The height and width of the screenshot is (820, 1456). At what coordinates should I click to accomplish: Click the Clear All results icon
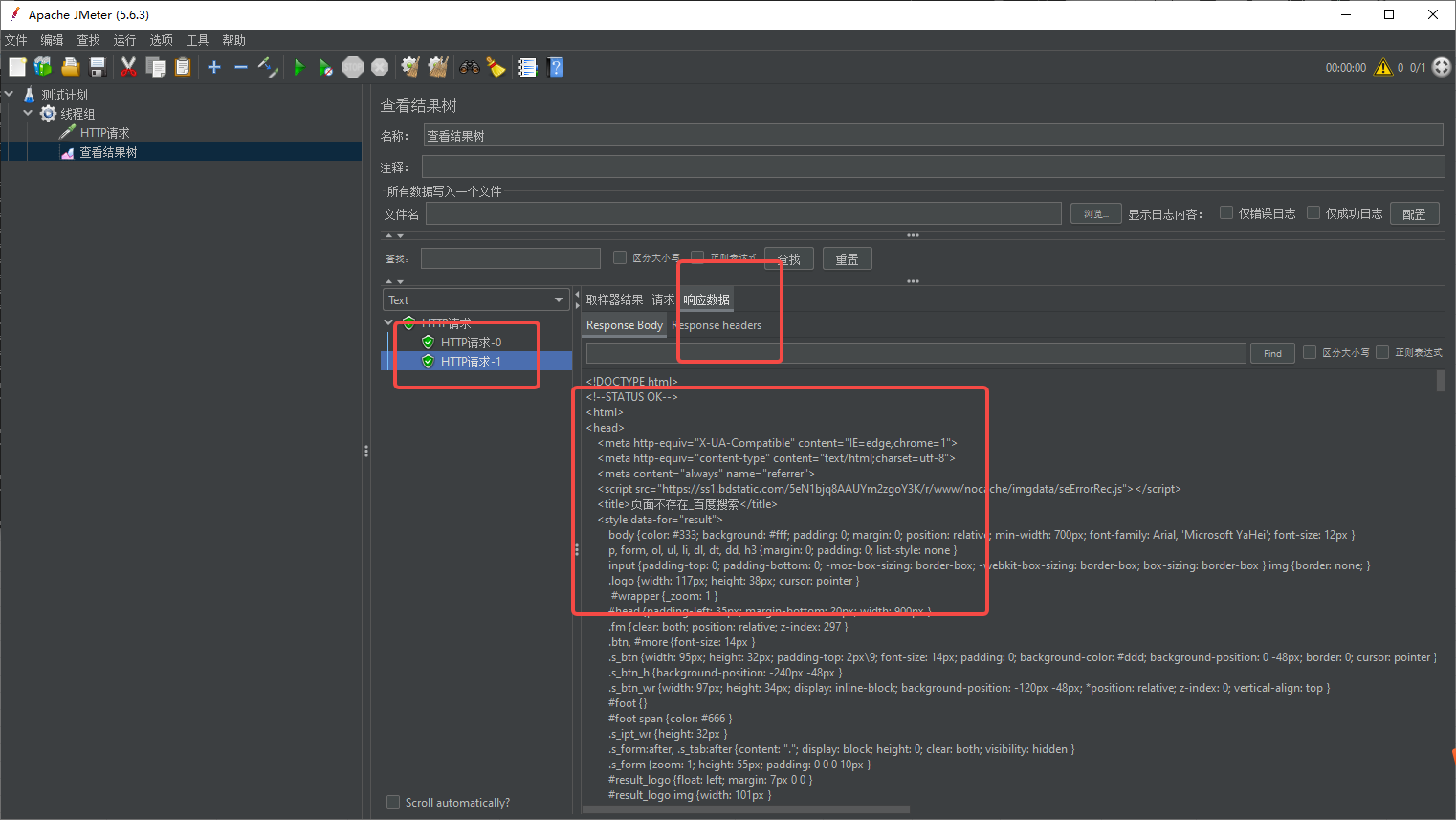[438, 67]
